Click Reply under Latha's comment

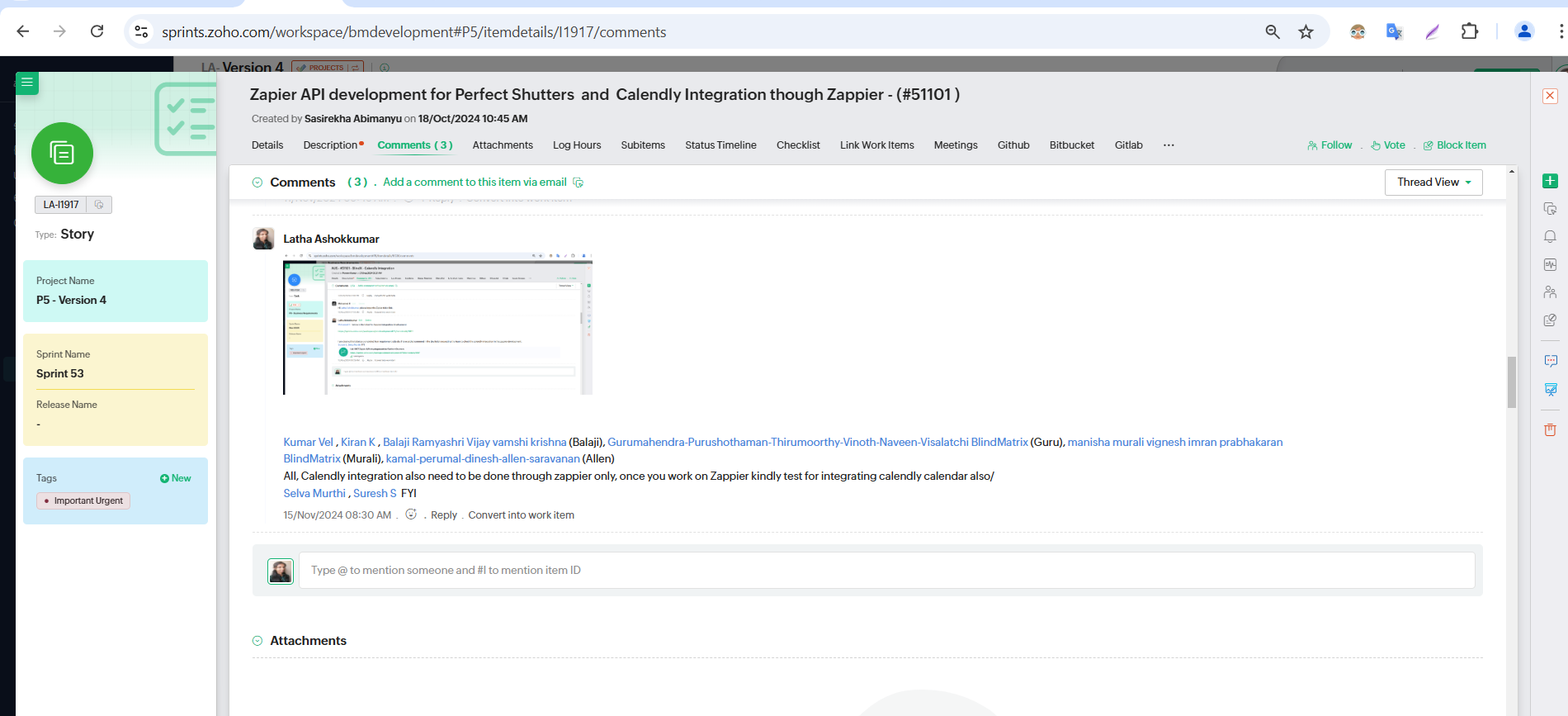tap(443, 515)
